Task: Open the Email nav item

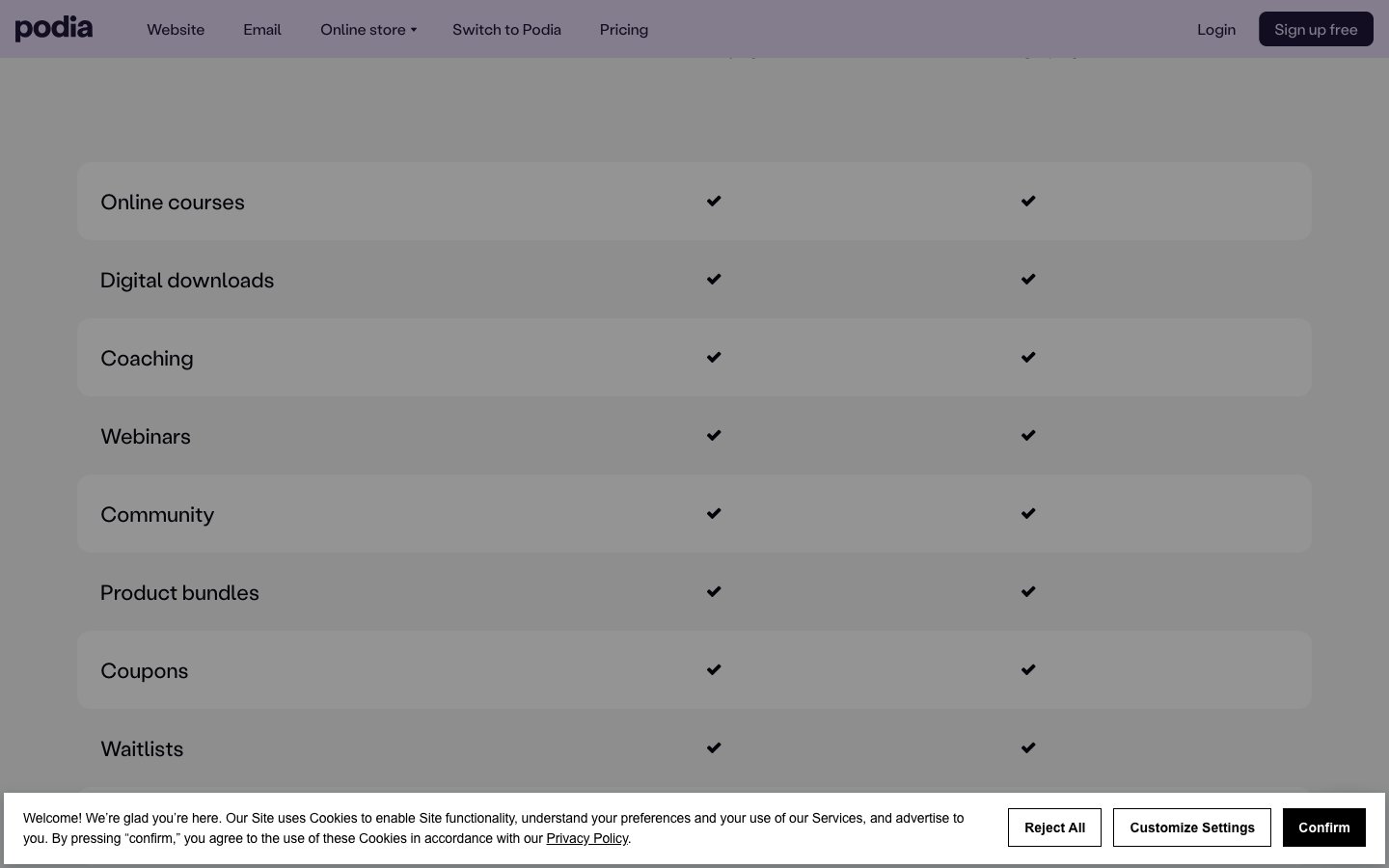Action: click(x=262, y=30)
